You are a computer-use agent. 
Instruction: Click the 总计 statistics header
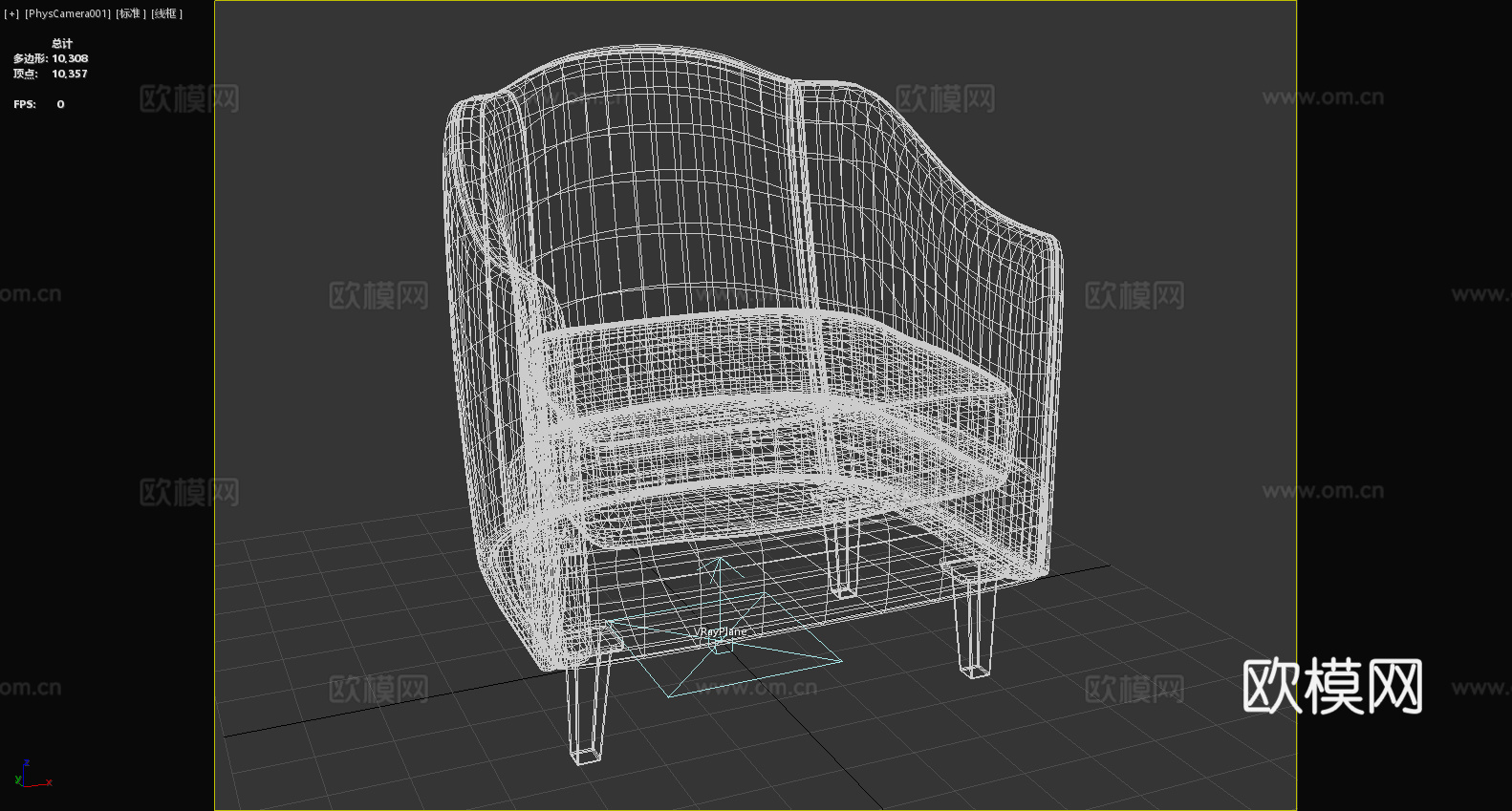pyautogui.click(x=62, y=43)
